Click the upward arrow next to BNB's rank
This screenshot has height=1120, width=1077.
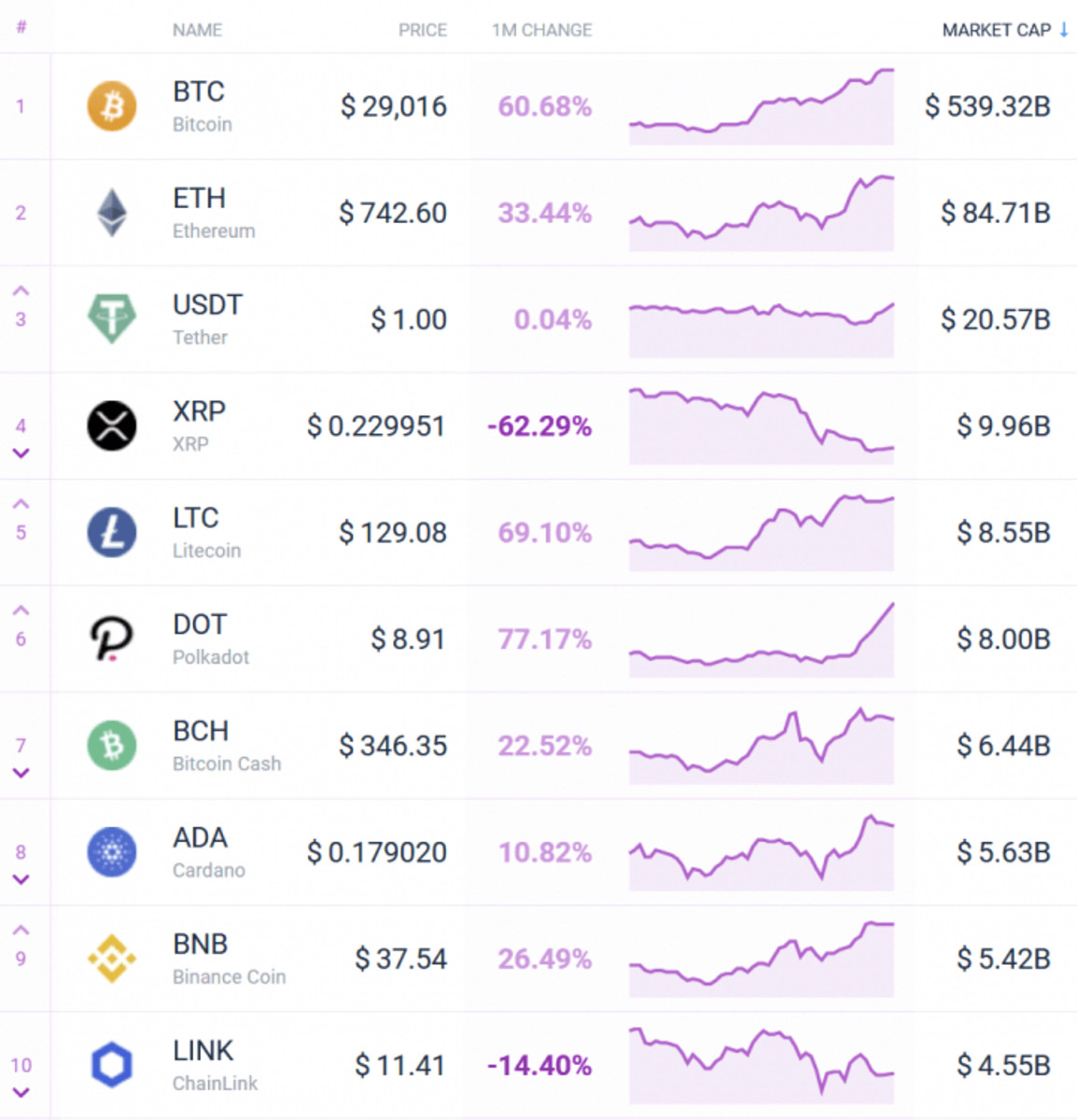coord(21,929)
